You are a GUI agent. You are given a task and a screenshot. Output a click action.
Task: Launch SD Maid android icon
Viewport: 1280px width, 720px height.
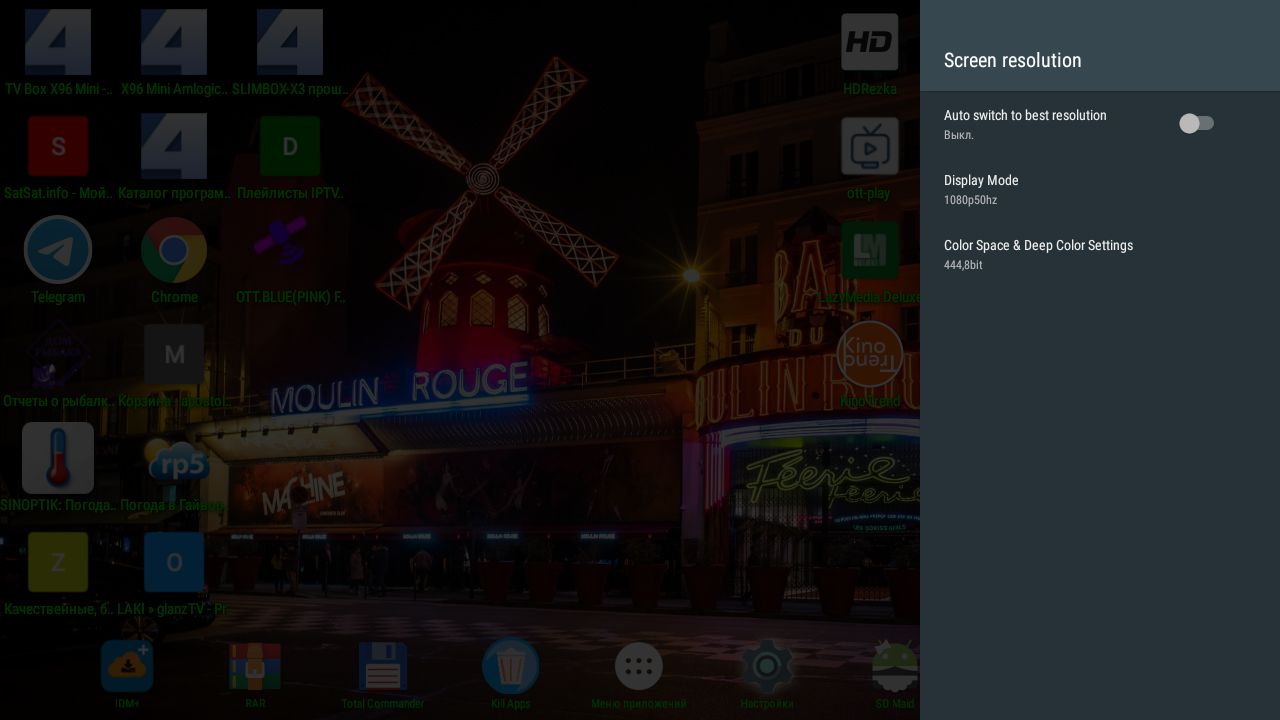point(895,667)
